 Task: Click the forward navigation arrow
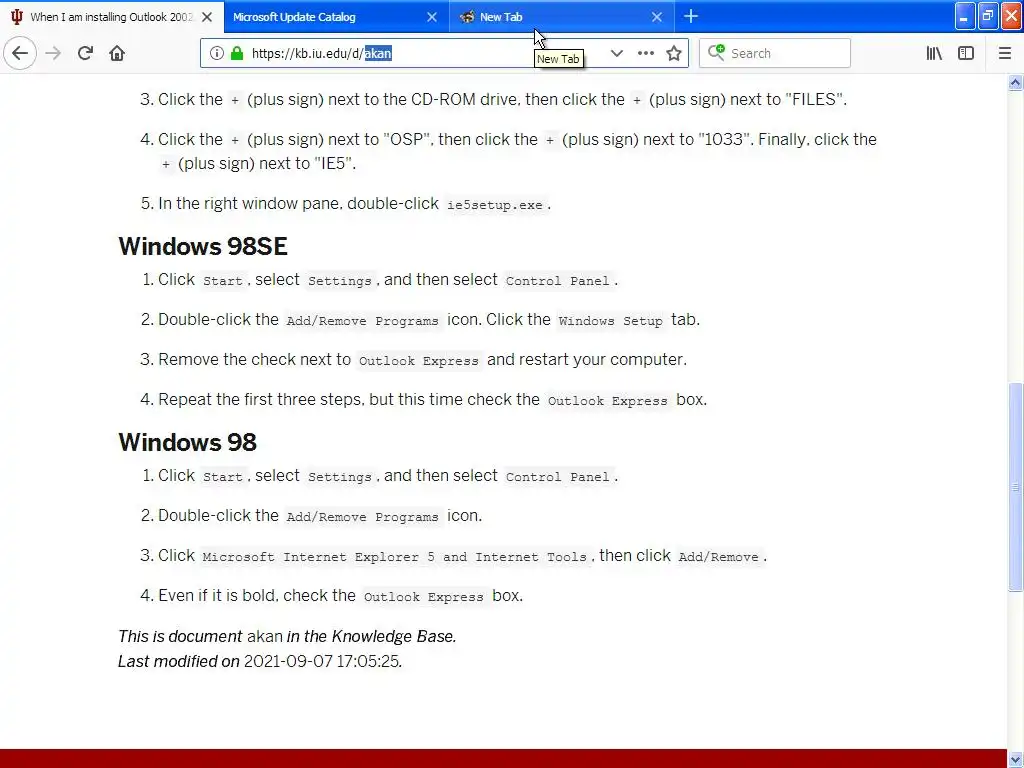coord(53,54)
